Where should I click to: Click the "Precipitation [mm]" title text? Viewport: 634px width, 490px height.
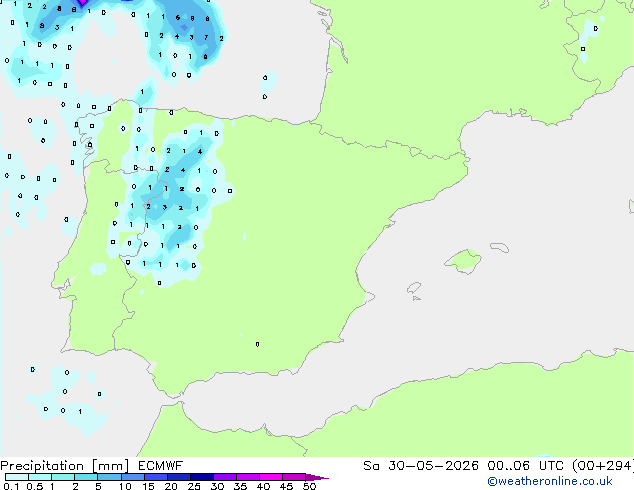(x=65, y=466)
